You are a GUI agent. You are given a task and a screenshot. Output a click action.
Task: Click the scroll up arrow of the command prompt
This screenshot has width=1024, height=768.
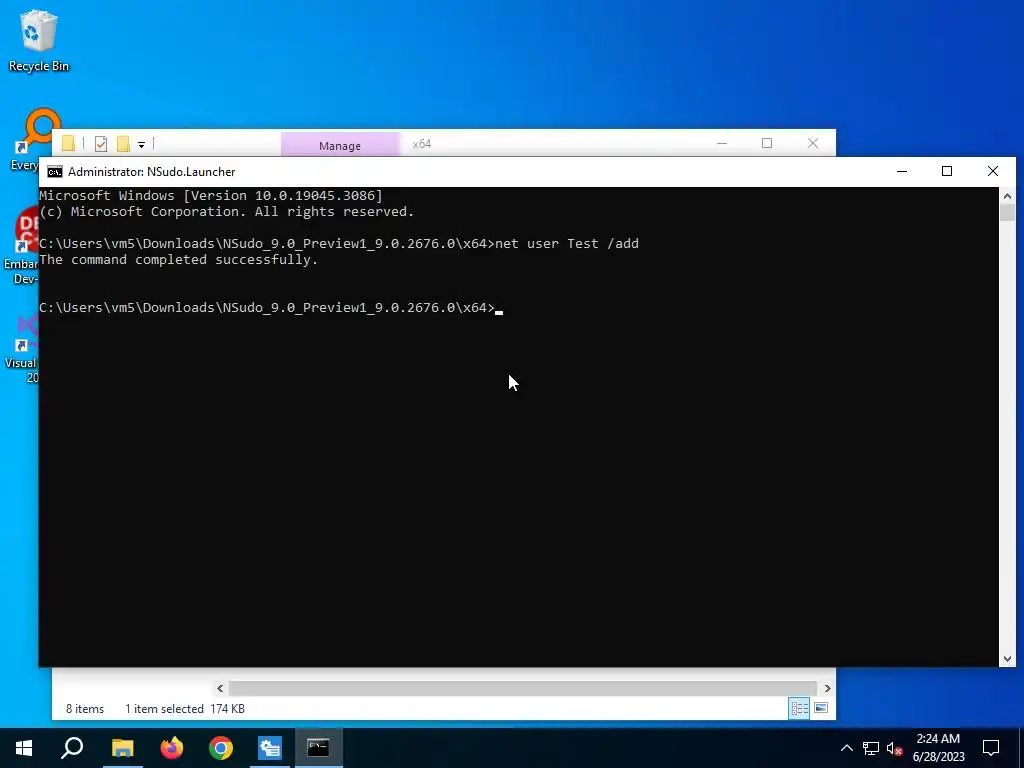[1007, 196]
